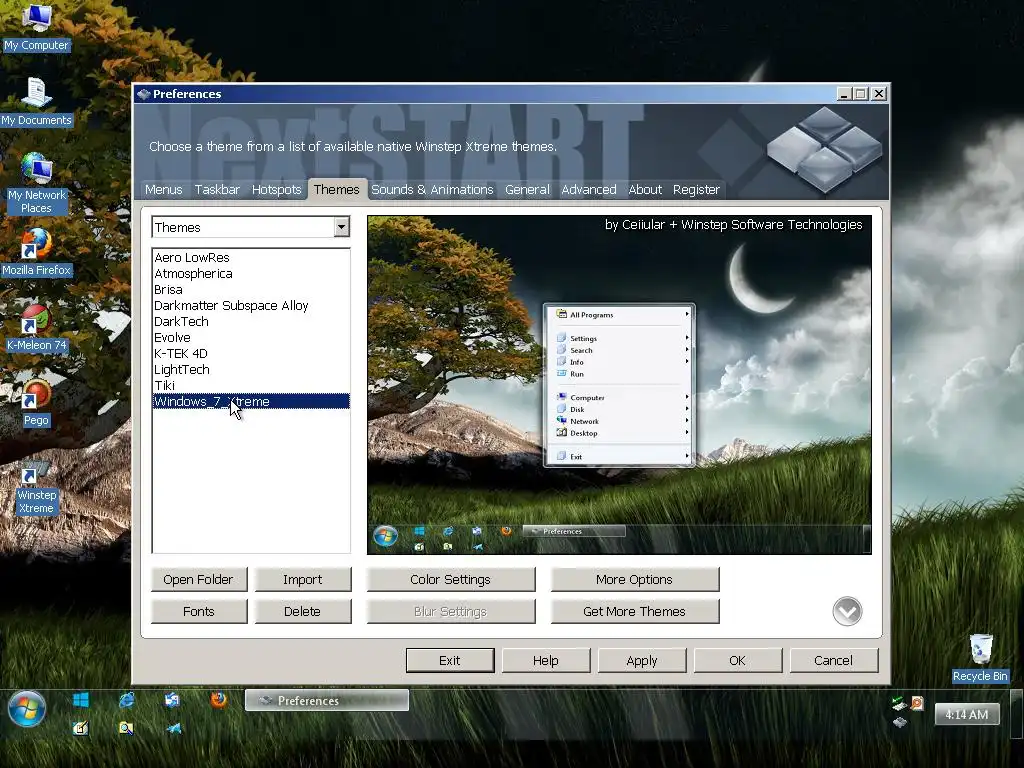This screenshot has width=1024, height=768.
Task: Select the Pego desktop shortcut
Action: 36,403
